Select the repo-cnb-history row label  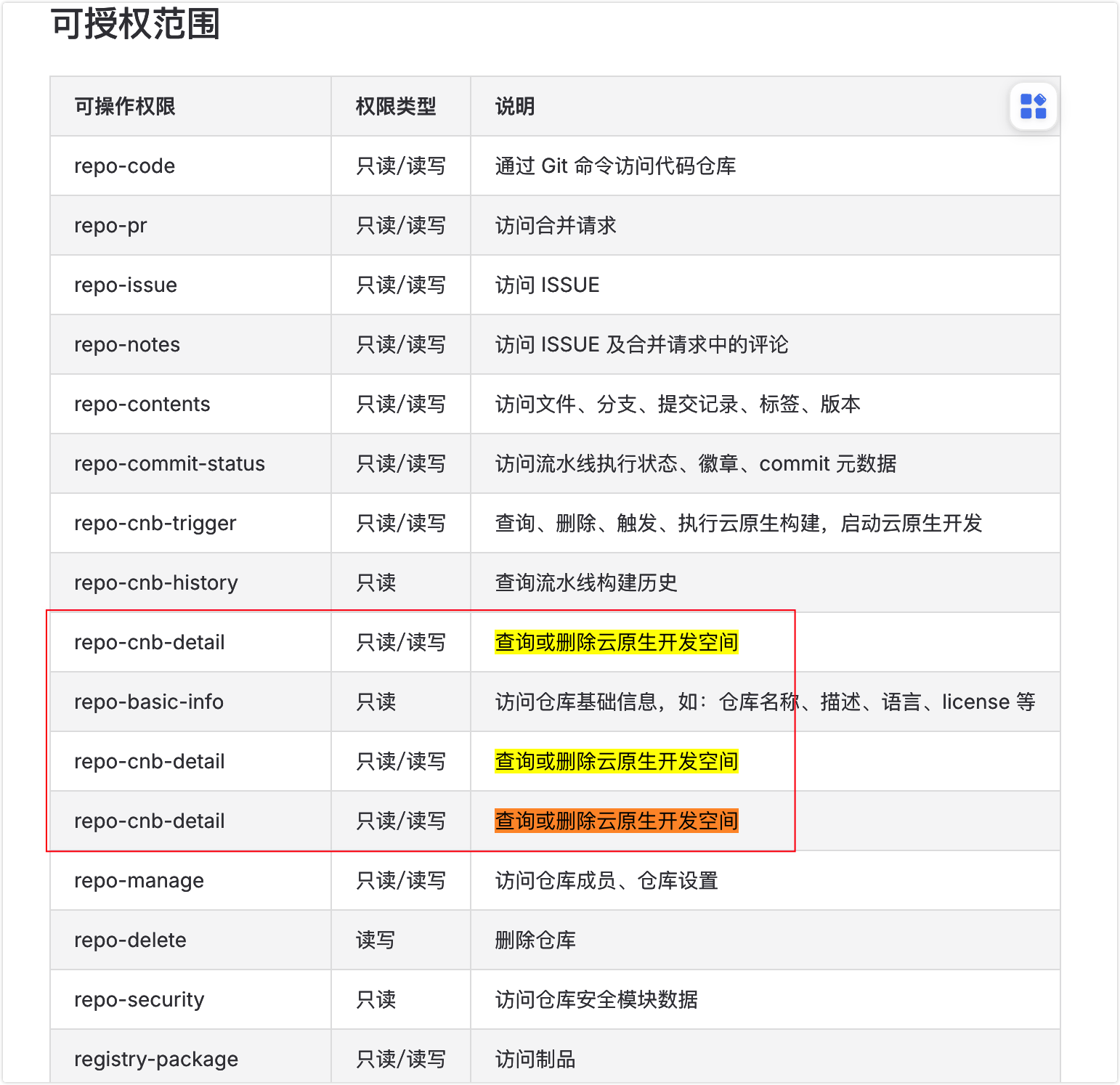(x=155, y=583)
